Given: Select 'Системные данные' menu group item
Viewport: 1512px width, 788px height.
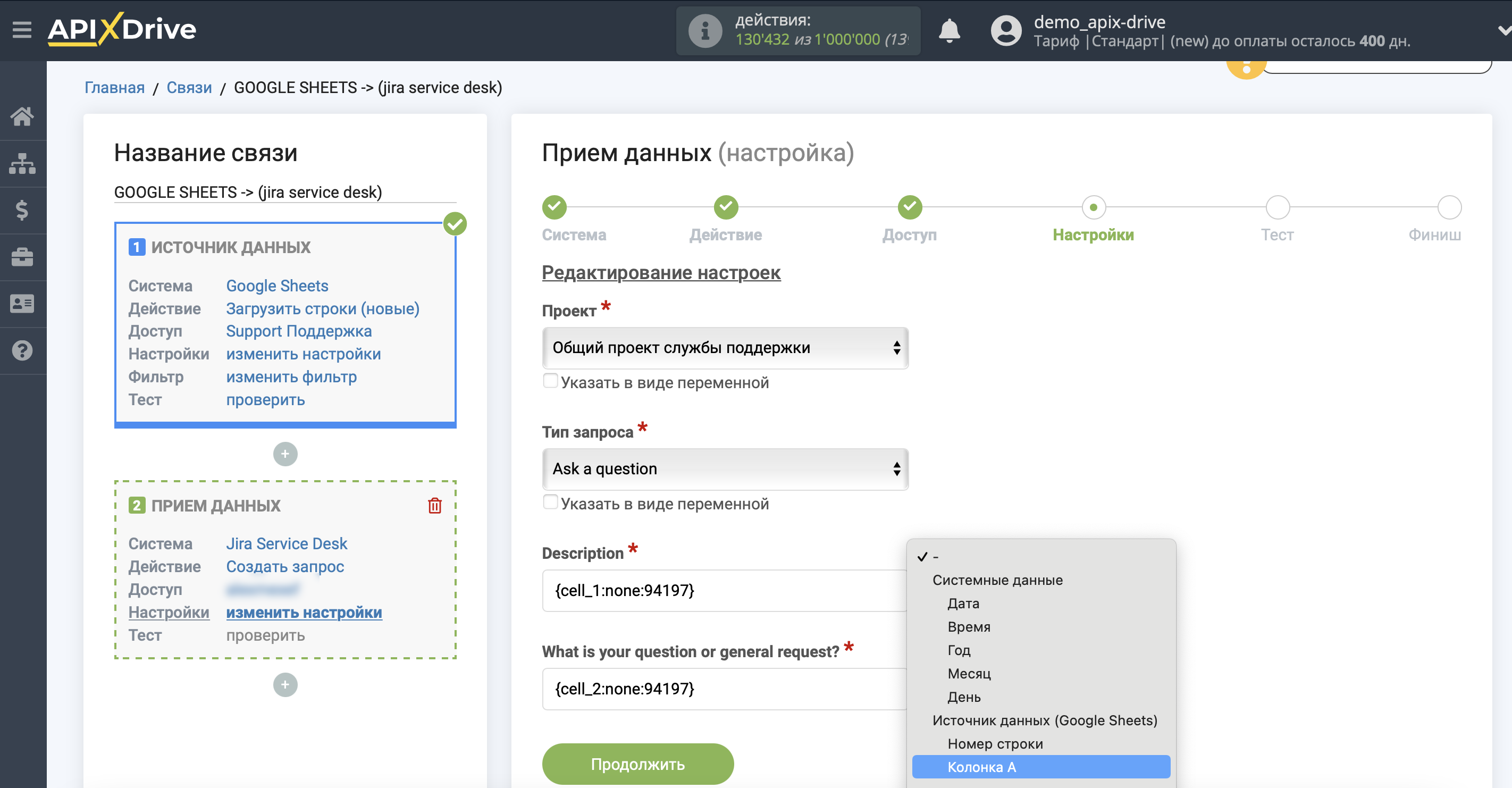Looking at the screenshot, I should [x=997, y=580].
